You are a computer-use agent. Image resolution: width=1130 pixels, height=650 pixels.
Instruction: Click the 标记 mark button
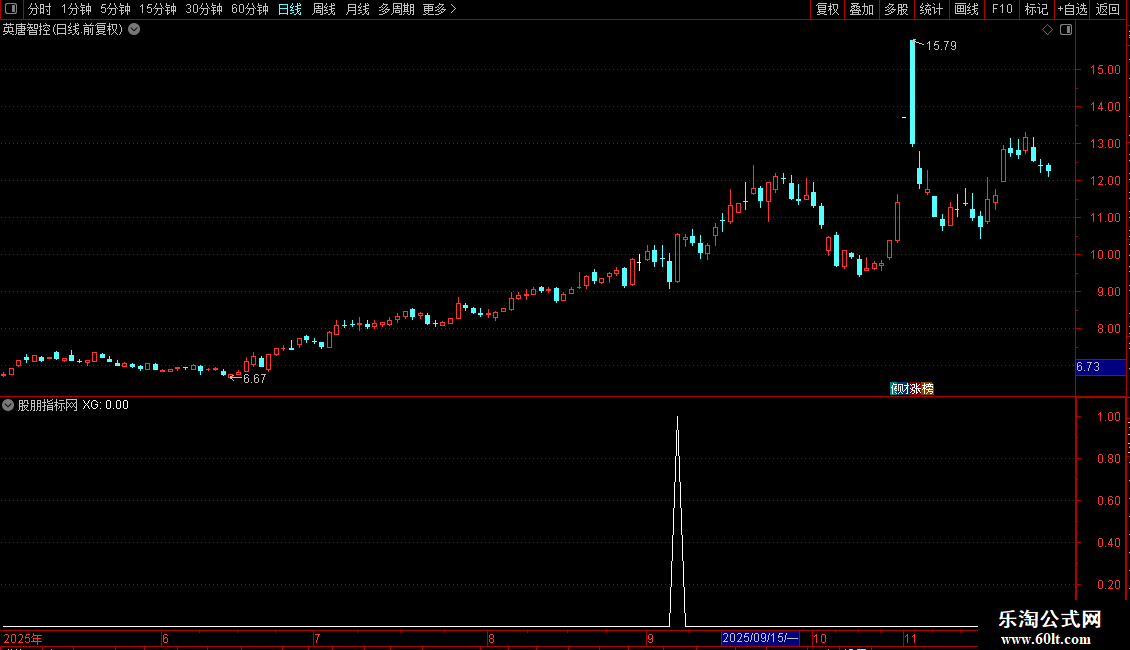(x=1036, y=9)
